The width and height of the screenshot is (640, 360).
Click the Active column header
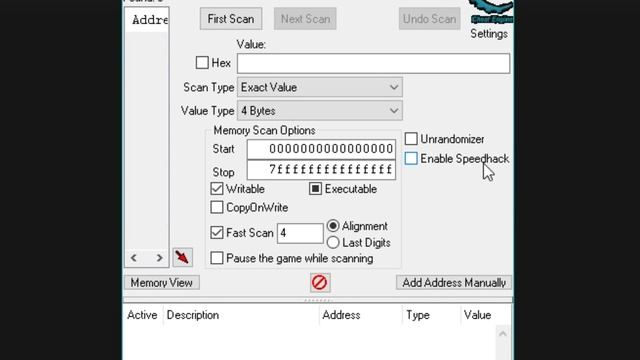142,315
